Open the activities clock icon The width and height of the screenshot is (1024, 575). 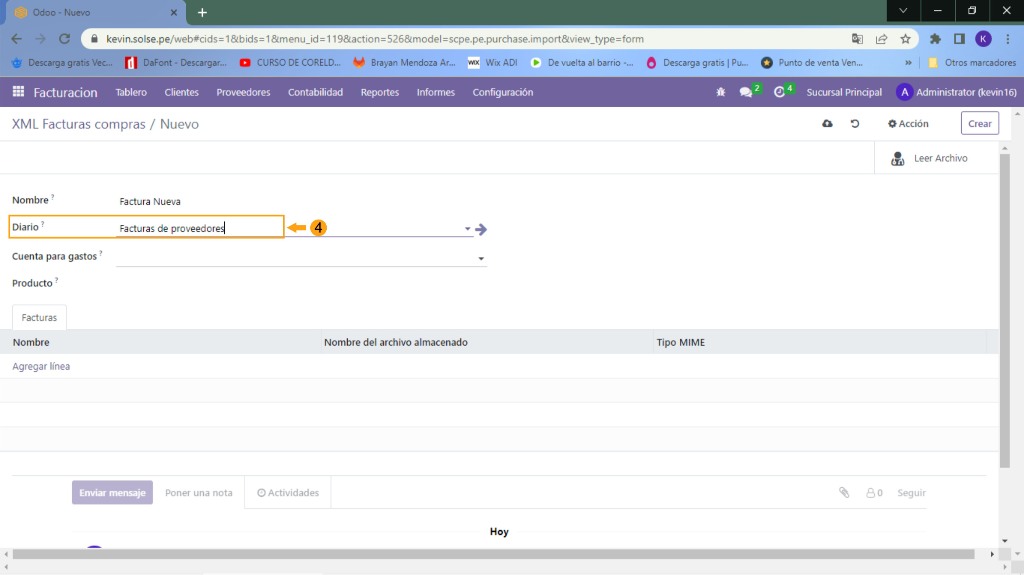tap(780, 92)
